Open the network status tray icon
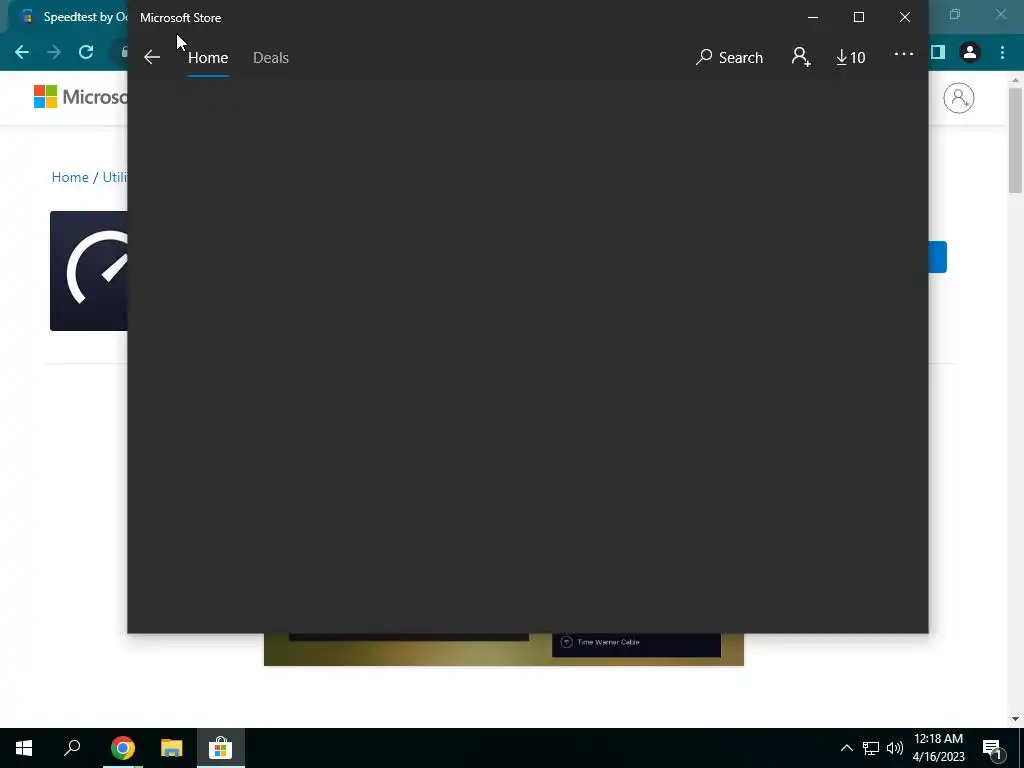The width and height of the screenshot is (1024, 768). pyautogui.click(x=871, y=748)
